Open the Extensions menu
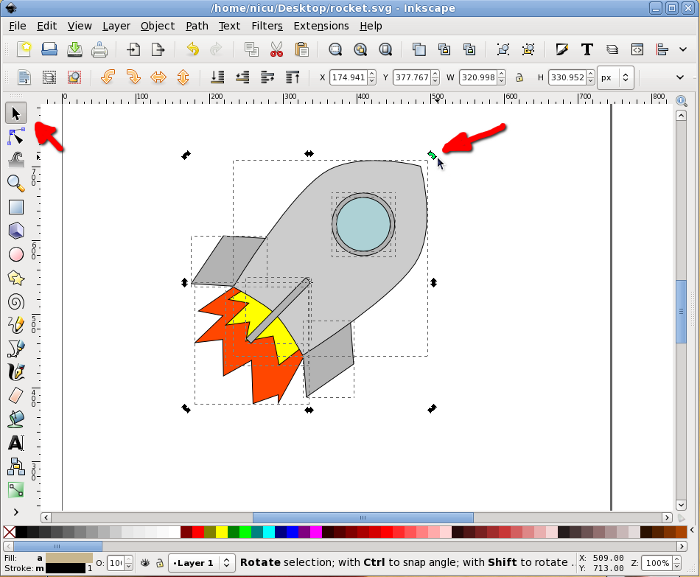The image size is (700, 577). click(321, 26)
